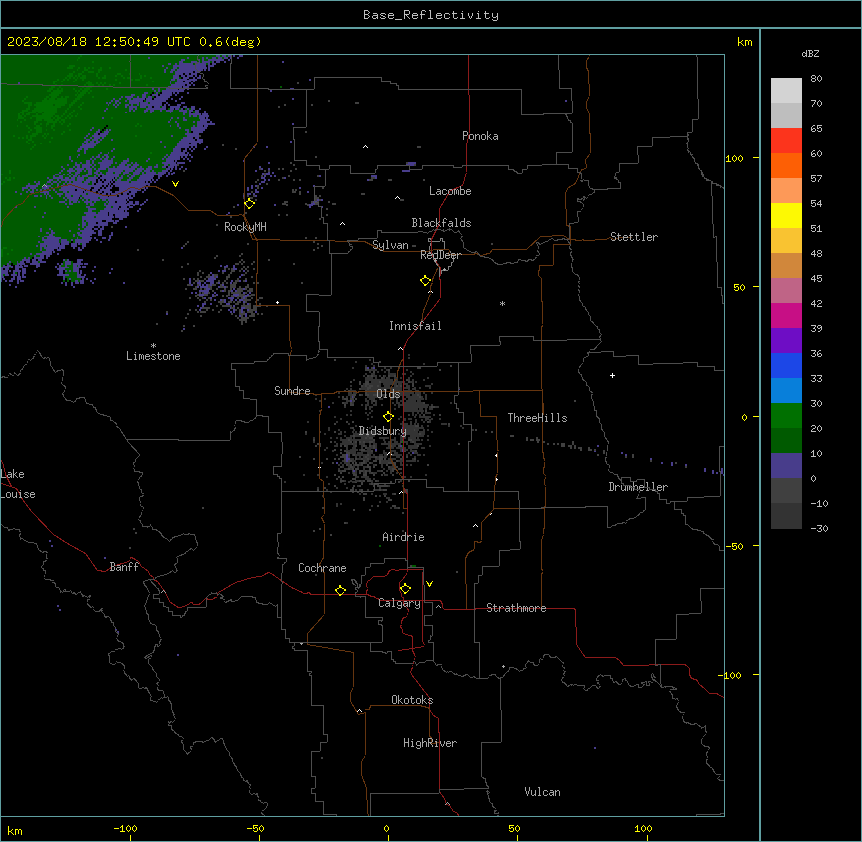Click the Vulcan label
The image size is (862, 842).
542,792
